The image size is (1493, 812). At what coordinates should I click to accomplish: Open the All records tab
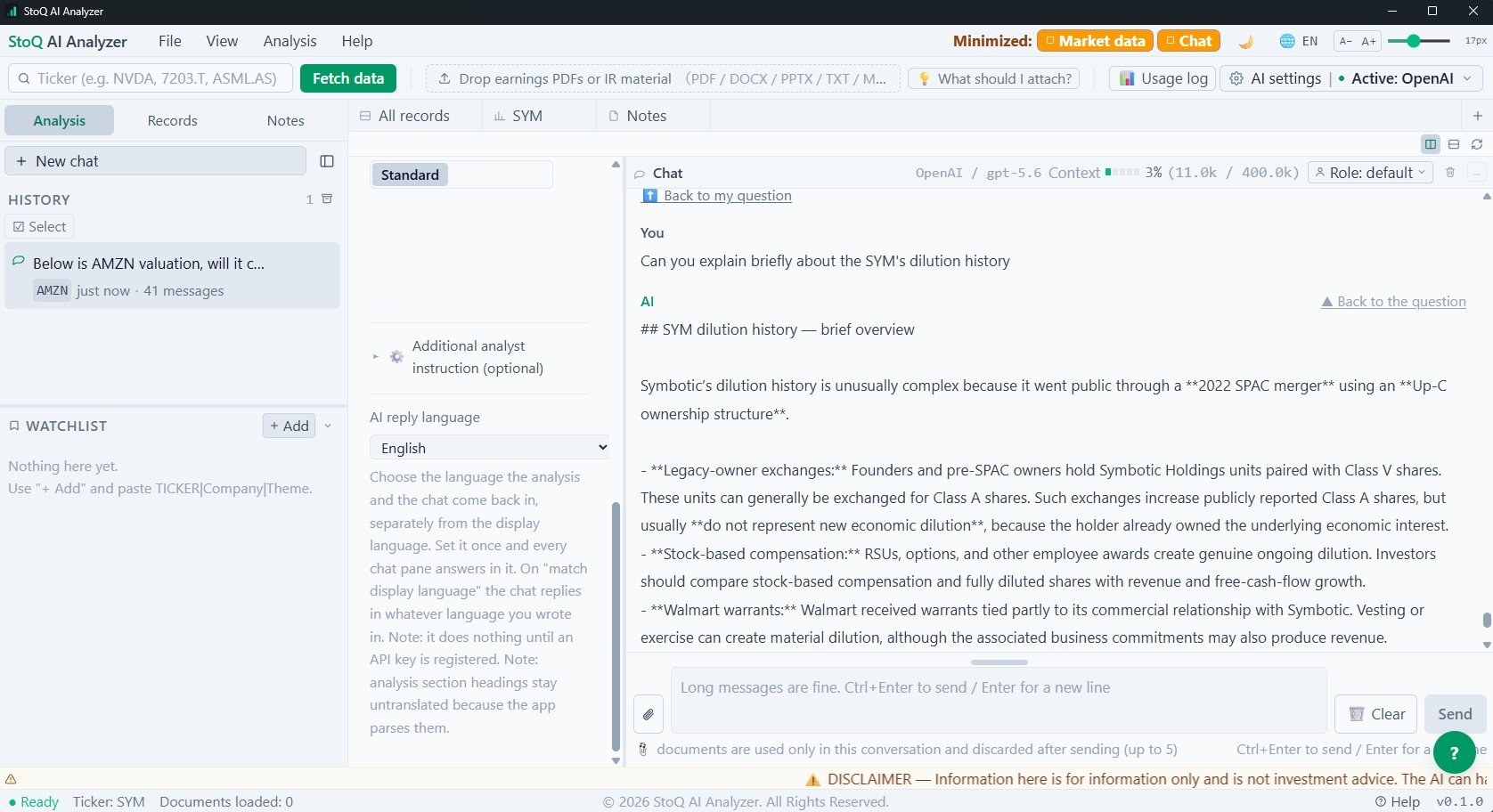click(414, 116)
